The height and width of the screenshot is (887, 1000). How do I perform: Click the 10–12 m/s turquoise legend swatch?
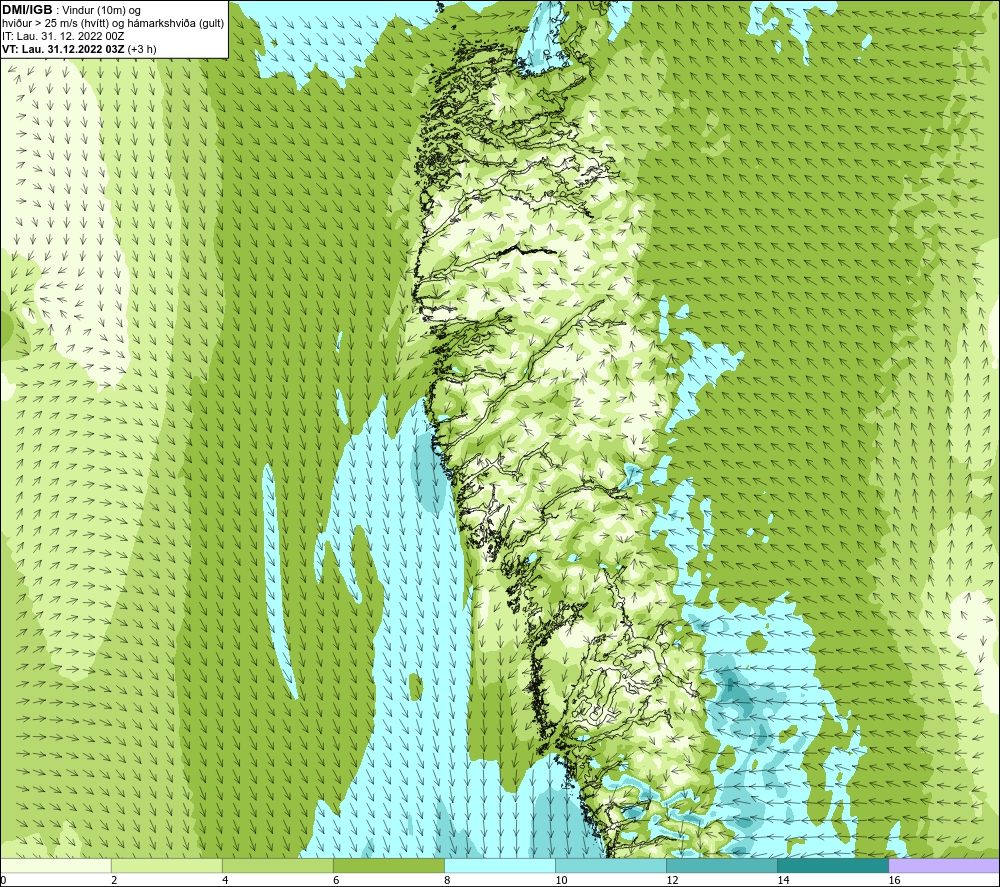tap(611, 865)
